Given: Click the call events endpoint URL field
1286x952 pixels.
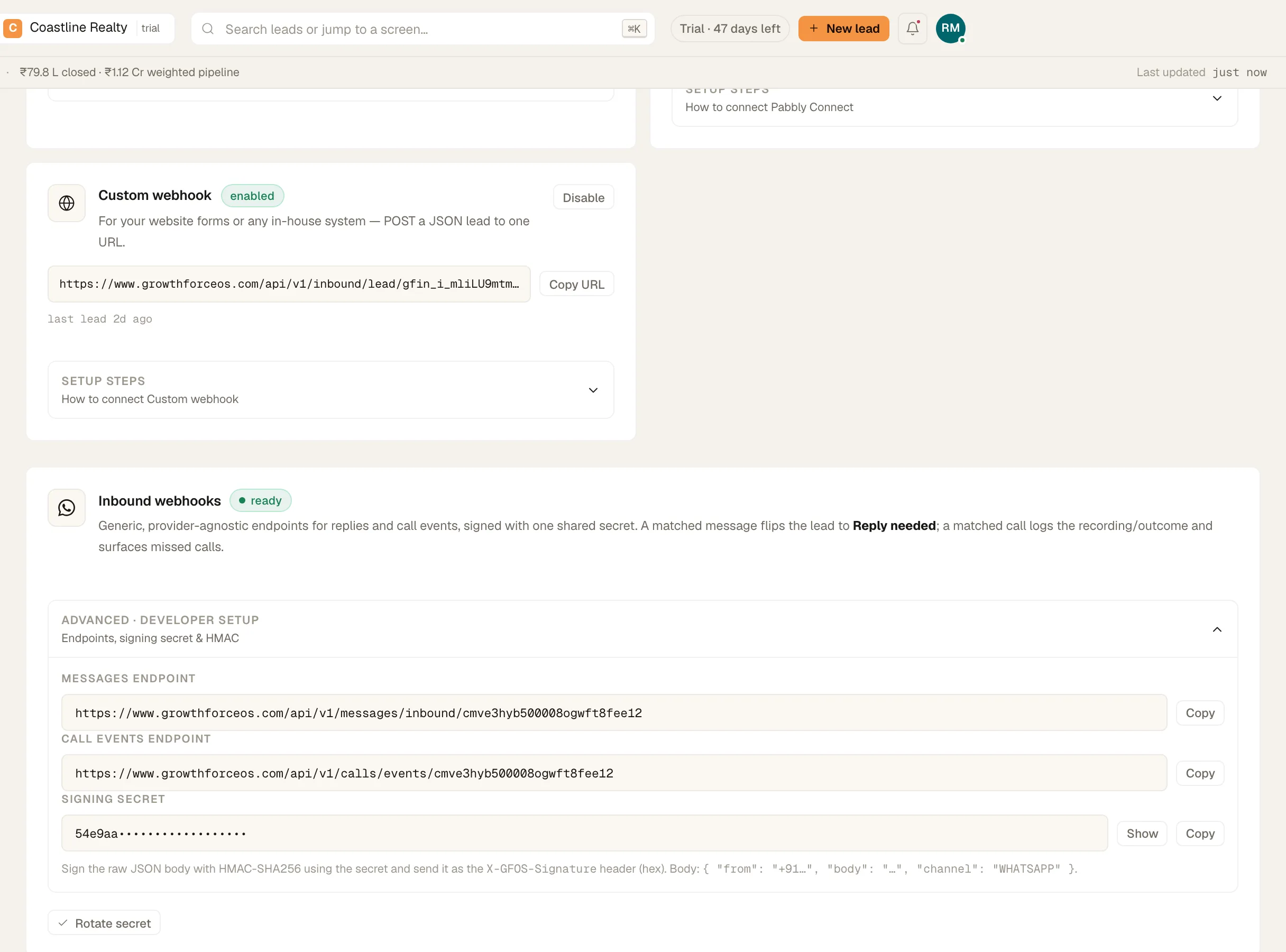Looking at the screenshot, I should tap(613, 773).
